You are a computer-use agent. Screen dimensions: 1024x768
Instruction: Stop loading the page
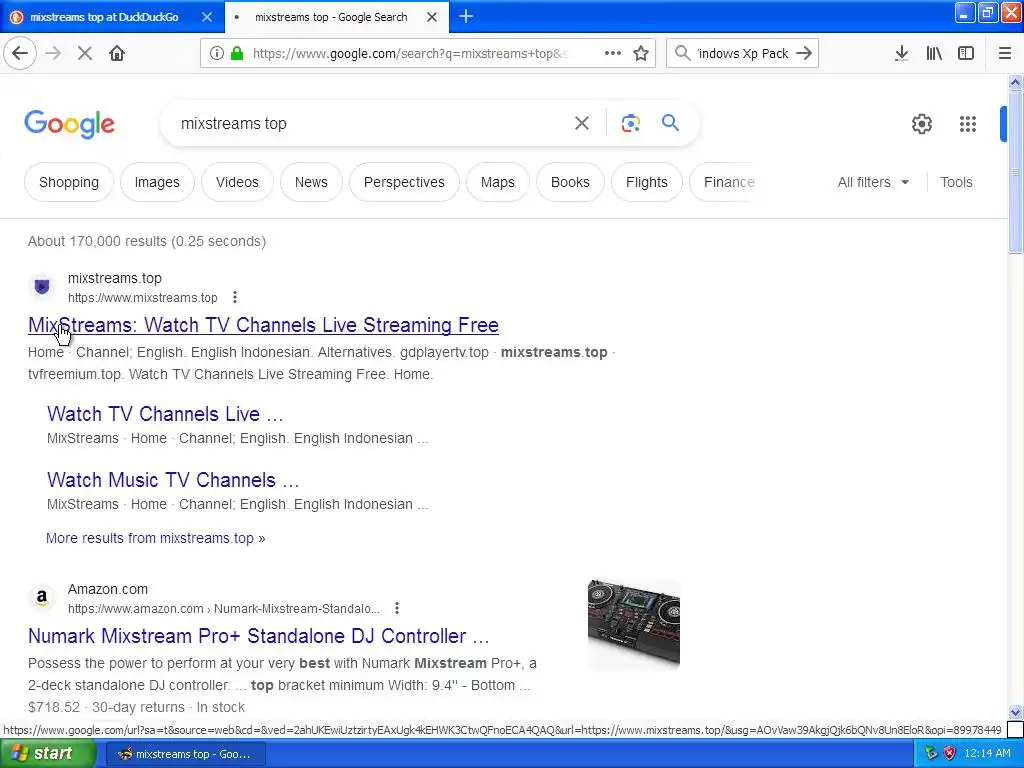tap(85, 54)
